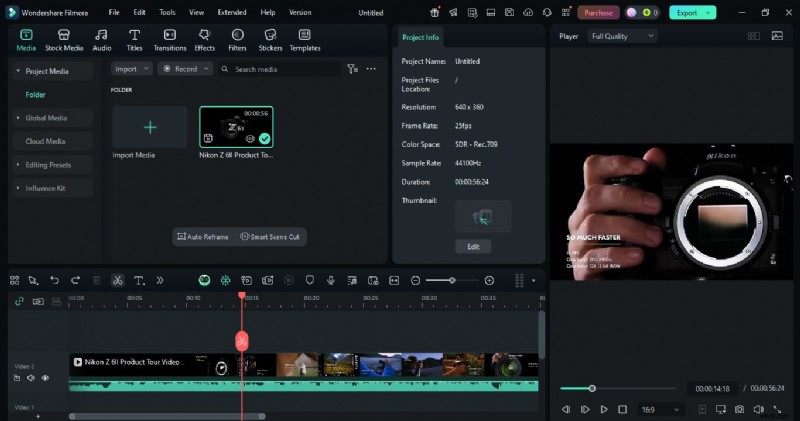
Task: Toggle the timeline link icon
Action: point(19,301)
